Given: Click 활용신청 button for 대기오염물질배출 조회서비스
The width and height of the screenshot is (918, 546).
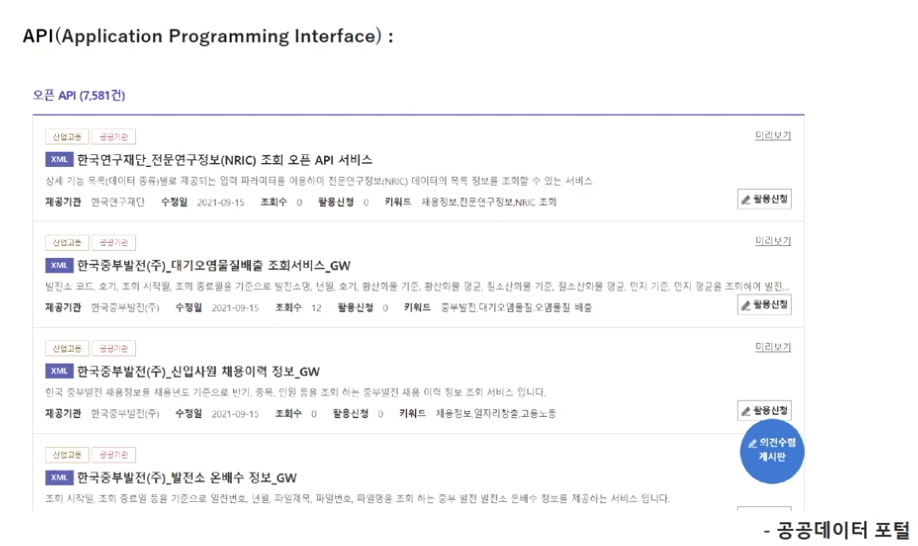Looking at the screenshot, I should (764, 305).
